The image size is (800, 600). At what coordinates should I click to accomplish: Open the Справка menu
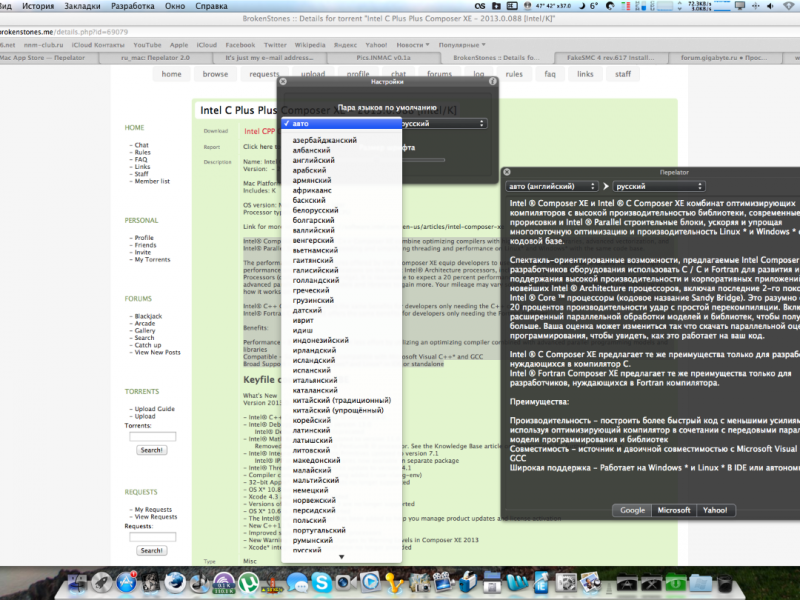pos(211,6)
